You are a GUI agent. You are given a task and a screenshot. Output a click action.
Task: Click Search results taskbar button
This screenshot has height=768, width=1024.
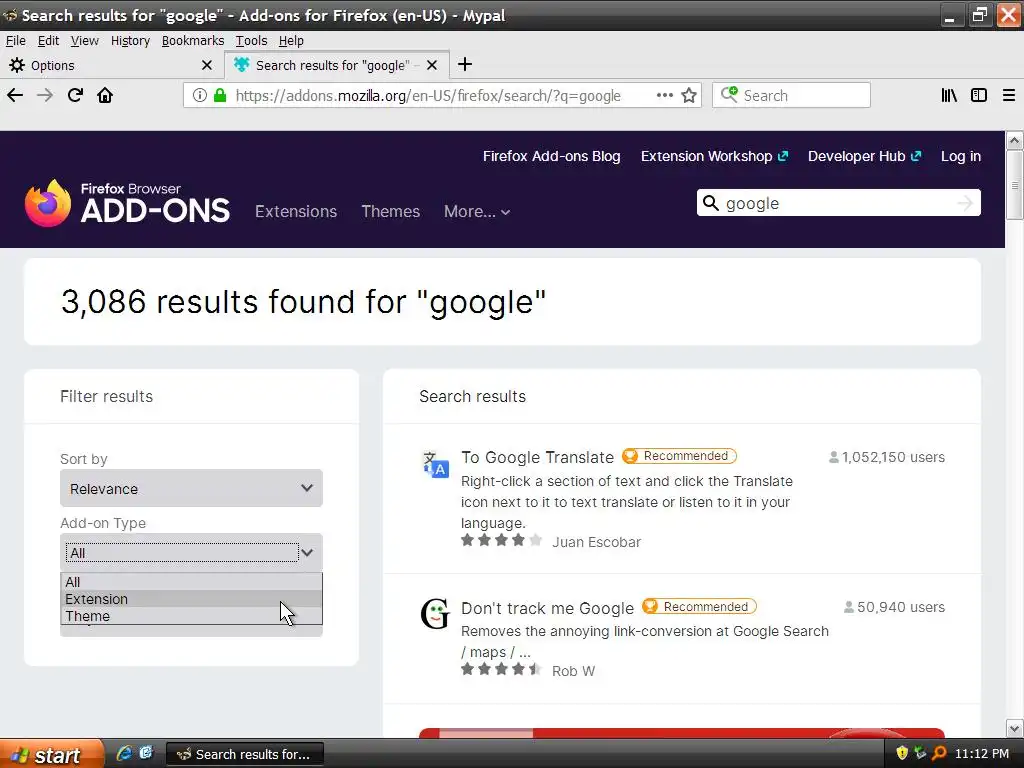click(x=245, y=754)
